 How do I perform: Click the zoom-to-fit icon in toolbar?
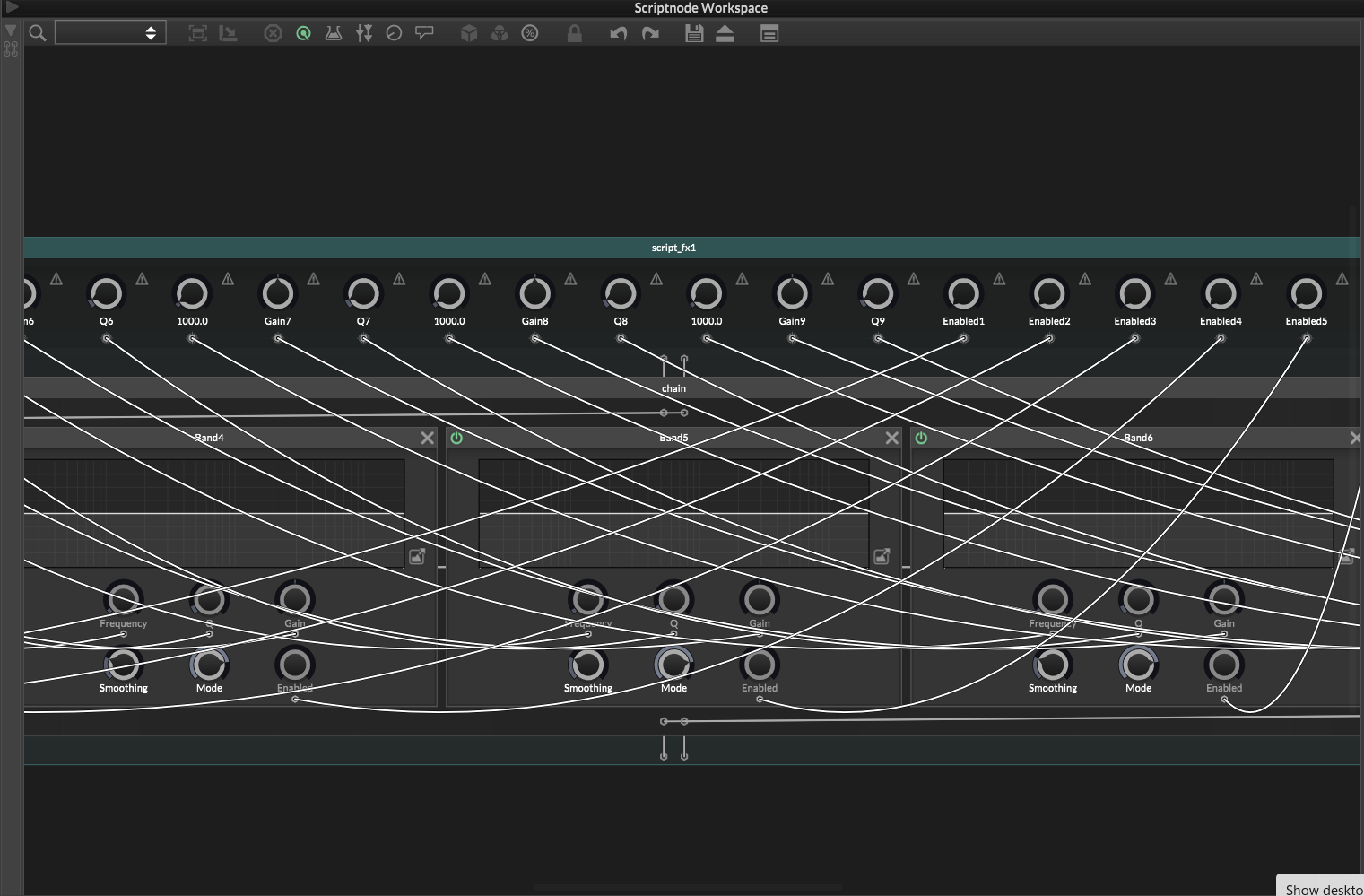198,33
